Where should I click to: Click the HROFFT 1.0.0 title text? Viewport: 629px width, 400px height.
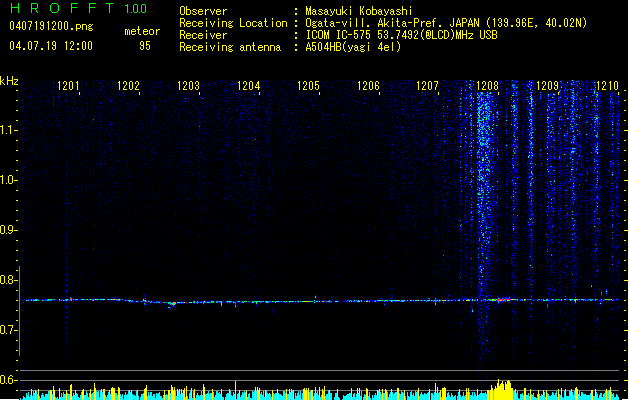coord(78,8)
